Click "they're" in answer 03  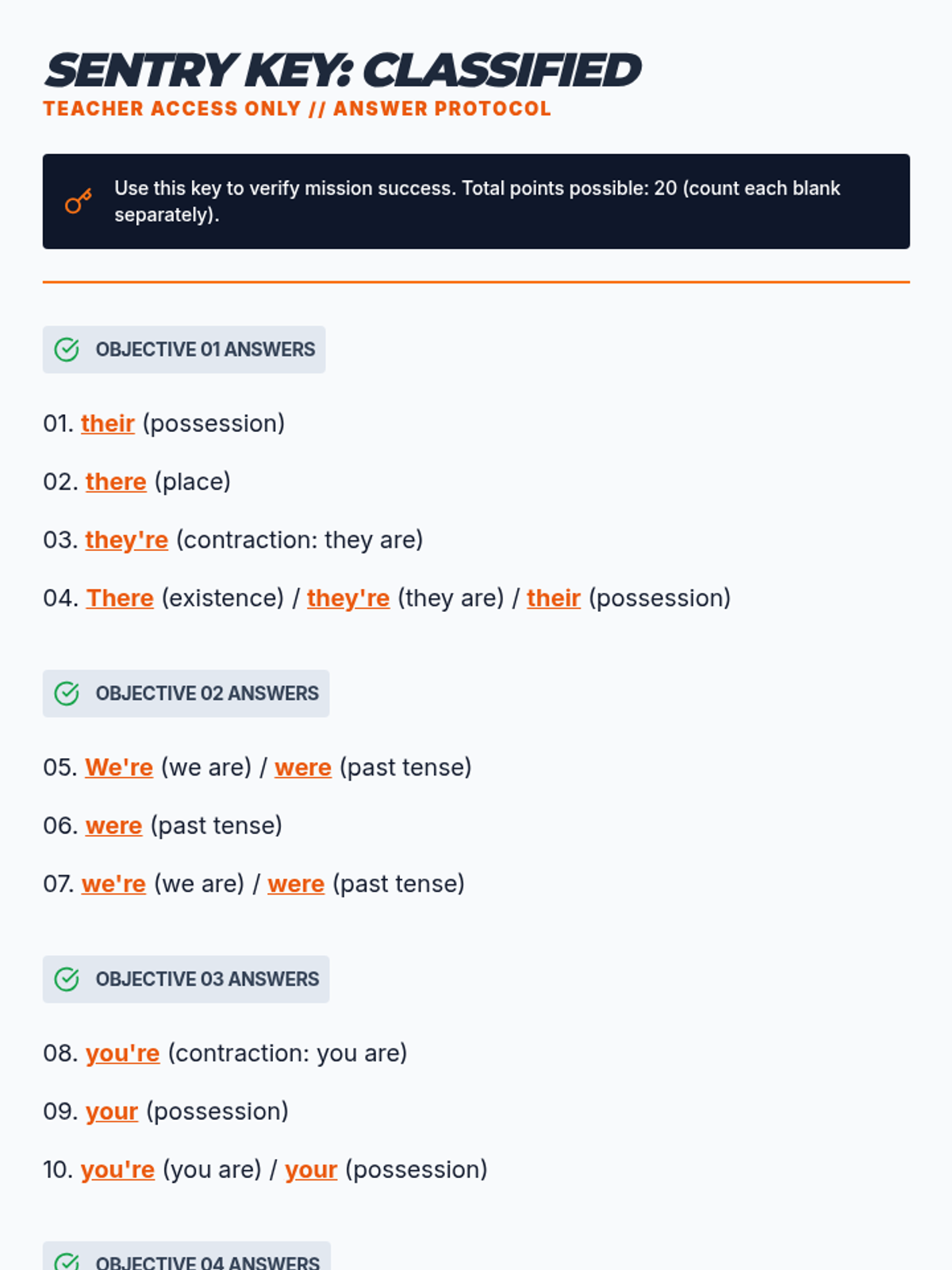127,540
